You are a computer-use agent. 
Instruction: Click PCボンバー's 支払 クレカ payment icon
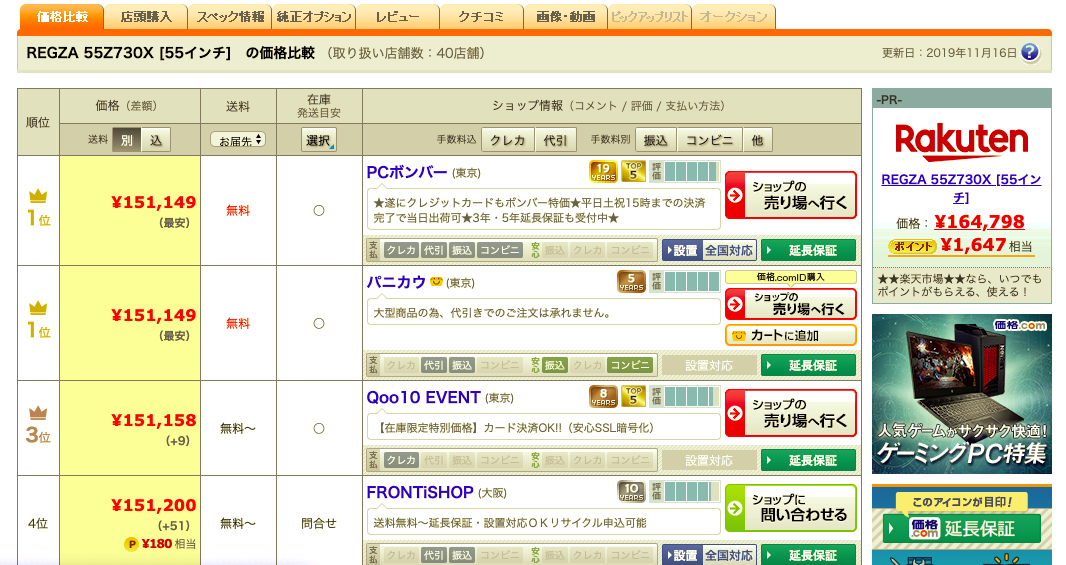pyautogui.click(x=401, y=250)
